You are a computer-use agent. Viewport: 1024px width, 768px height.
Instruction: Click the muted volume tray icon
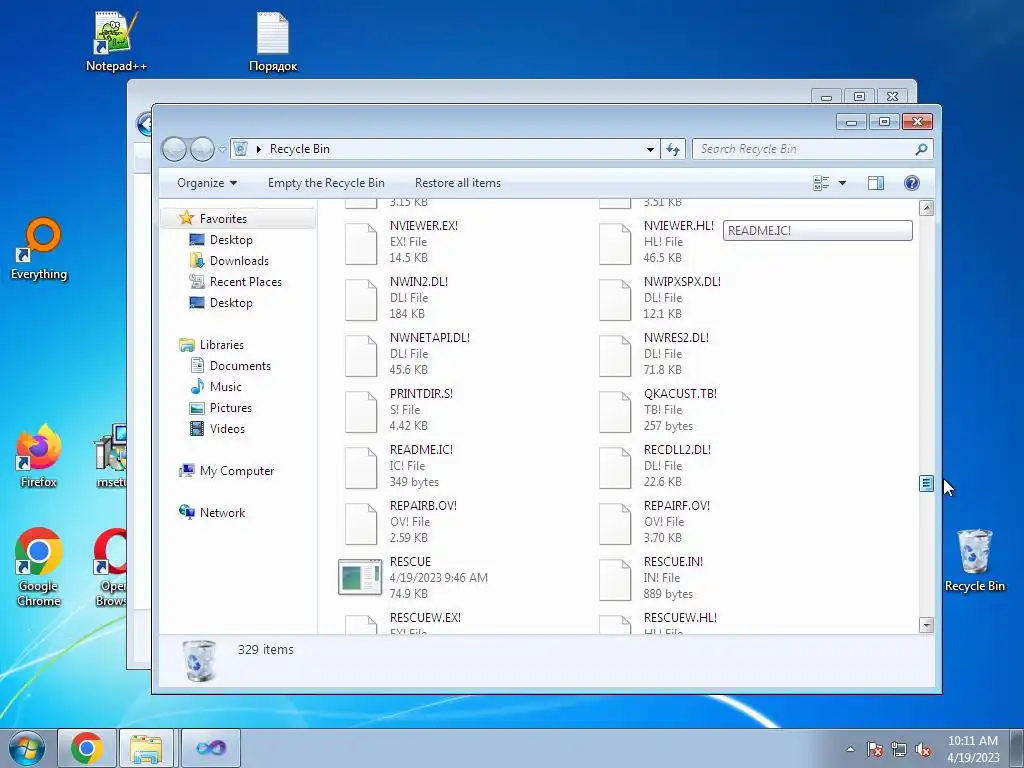pyautogui.click(x=923, y=749)
